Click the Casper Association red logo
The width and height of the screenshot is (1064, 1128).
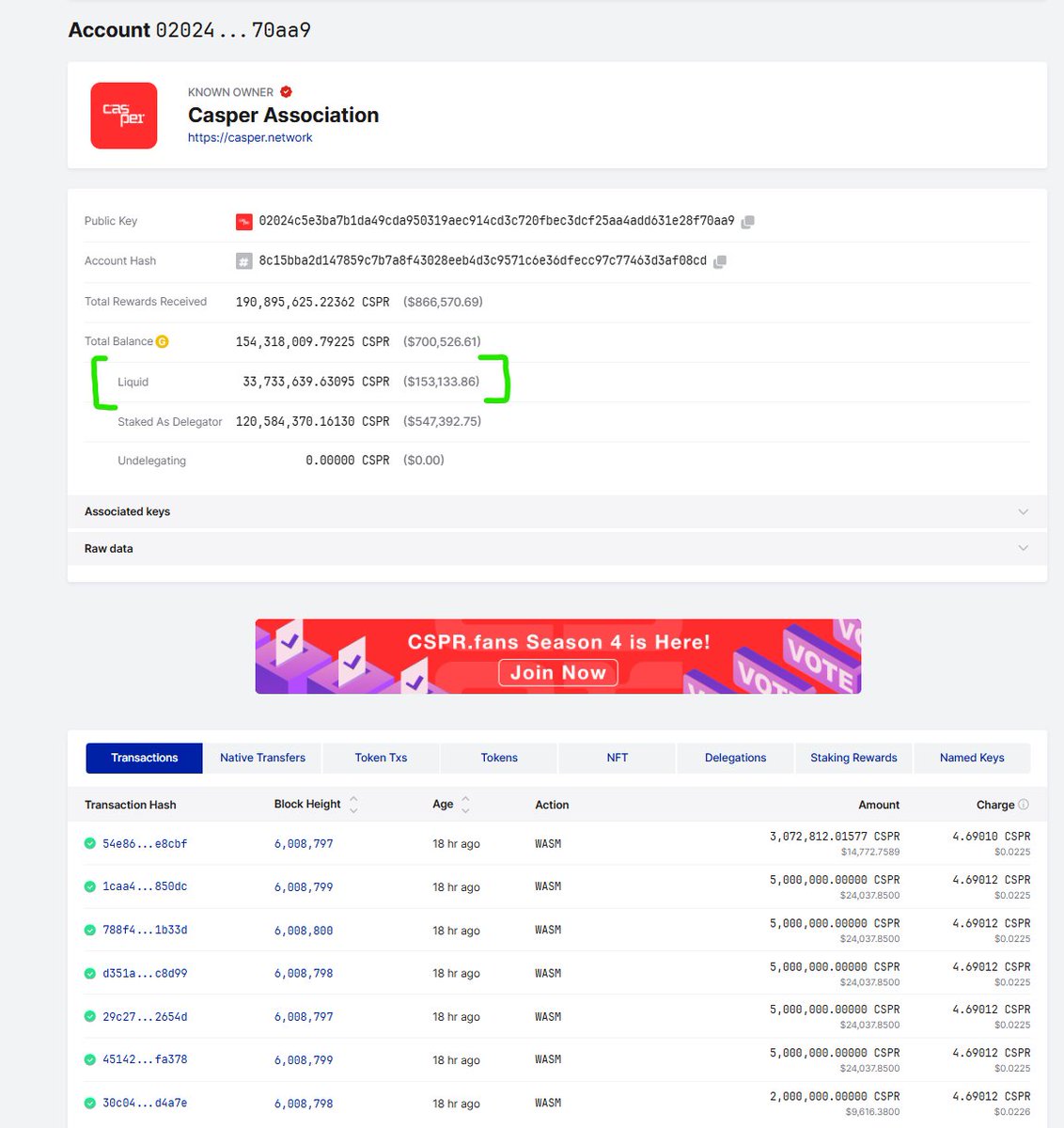pos(123,116)
